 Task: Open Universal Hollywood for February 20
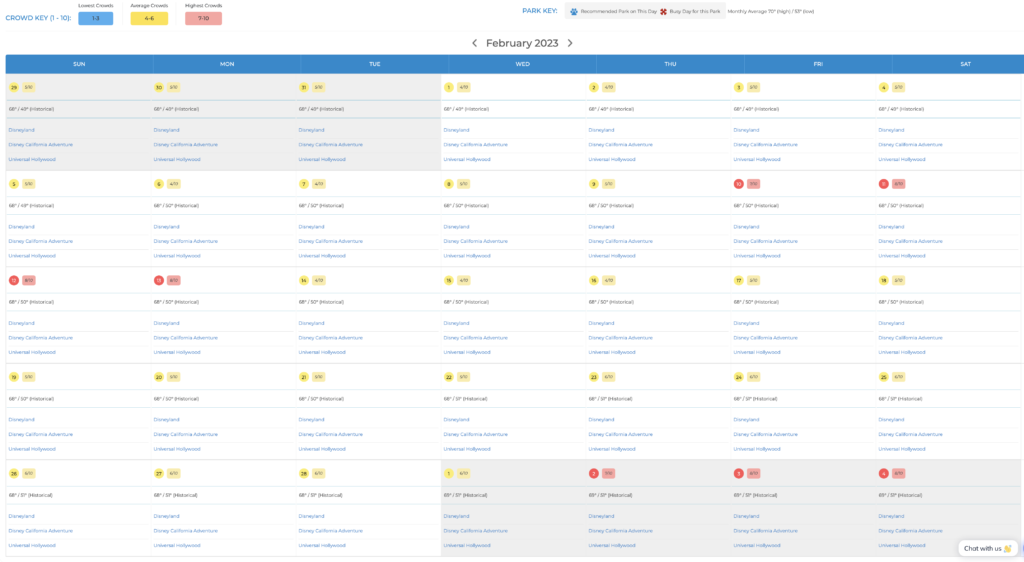(x=177, y=449)
